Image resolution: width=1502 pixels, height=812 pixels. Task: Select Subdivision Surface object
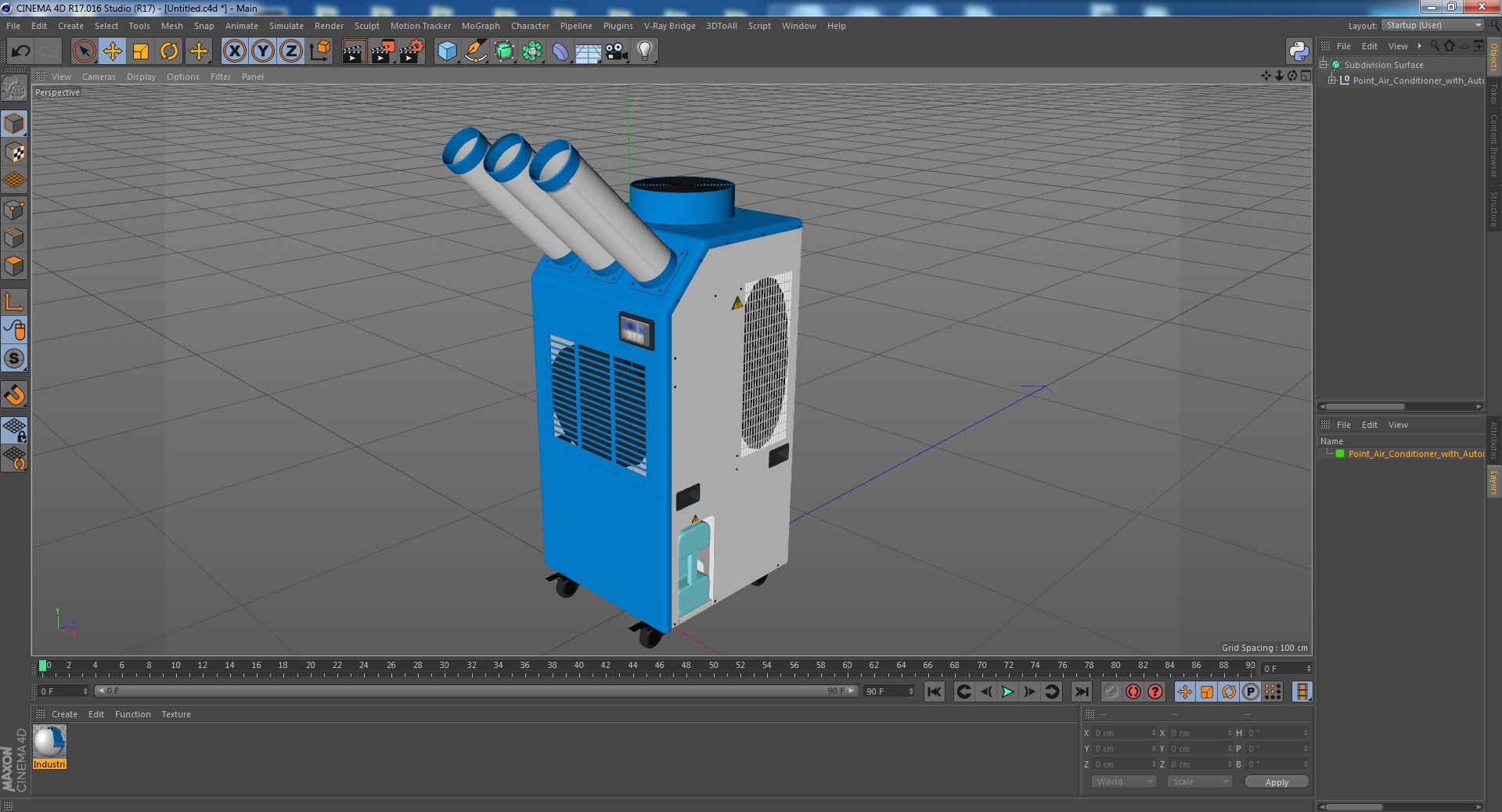pos(1384,65)
